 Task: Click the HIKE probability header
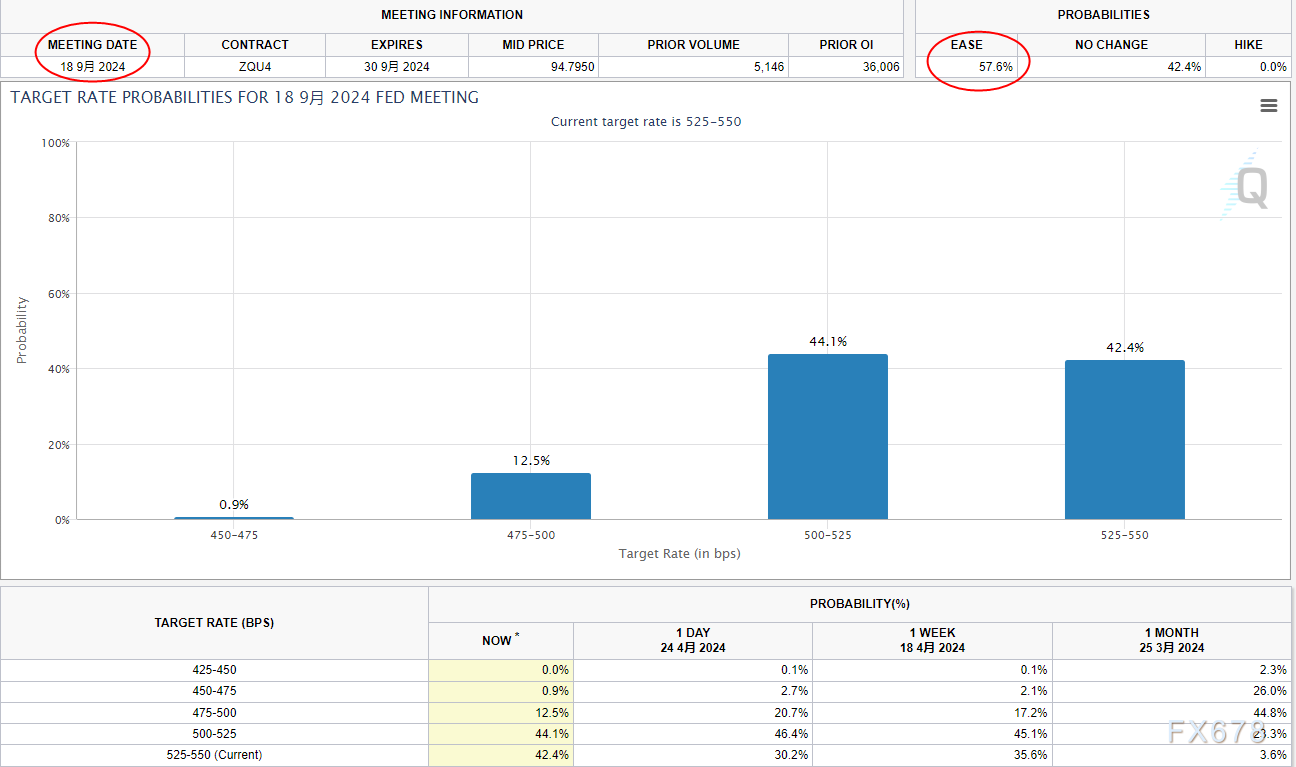point(1248,45)
